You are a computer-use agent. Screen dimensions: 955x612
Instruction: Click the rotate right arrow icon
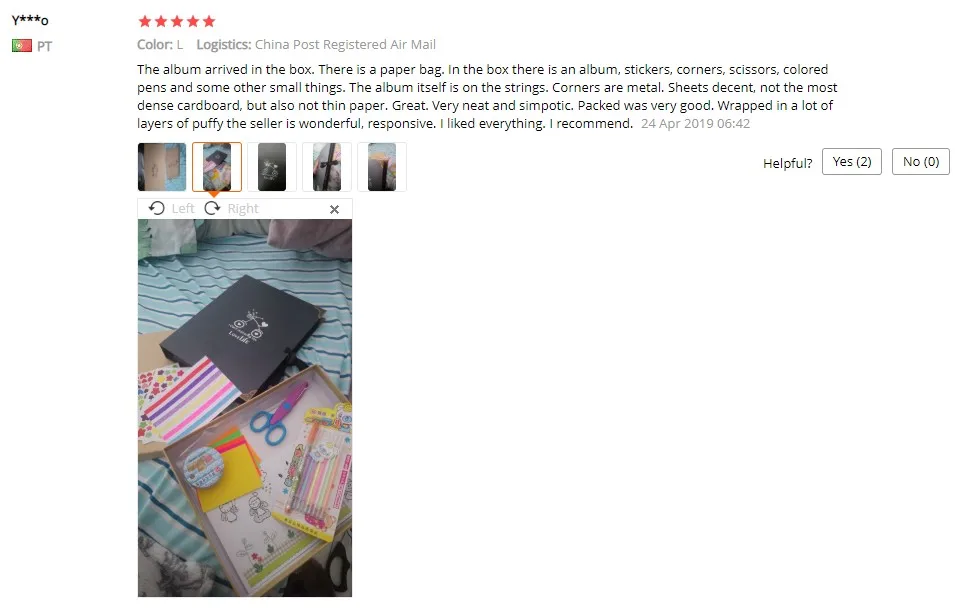212,208
